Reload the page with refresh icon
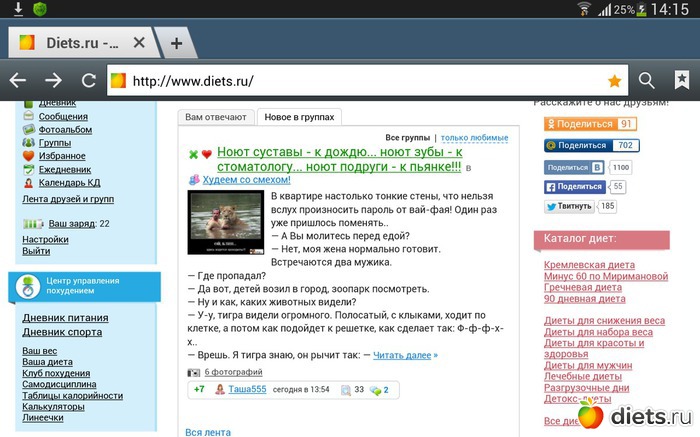700x437 pixels. click(89, 81)
